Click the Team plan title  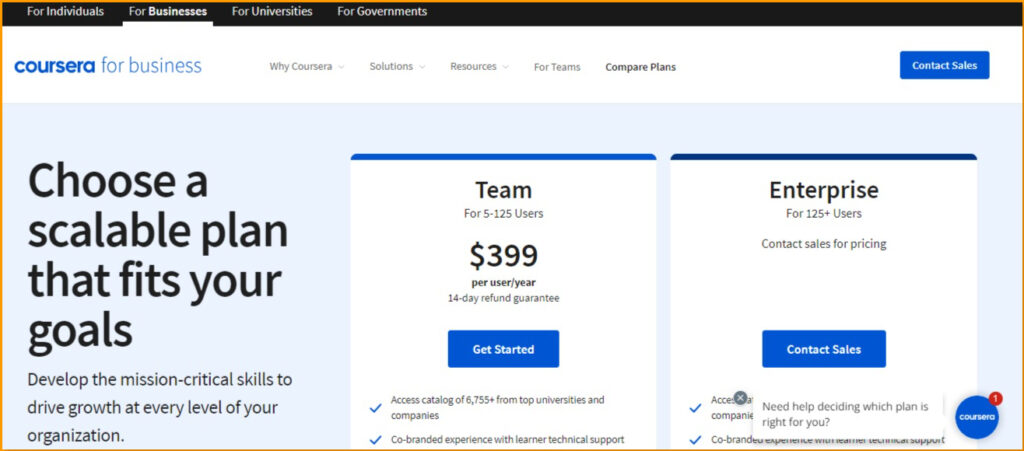pyautogui.click(x=504, y=190)
